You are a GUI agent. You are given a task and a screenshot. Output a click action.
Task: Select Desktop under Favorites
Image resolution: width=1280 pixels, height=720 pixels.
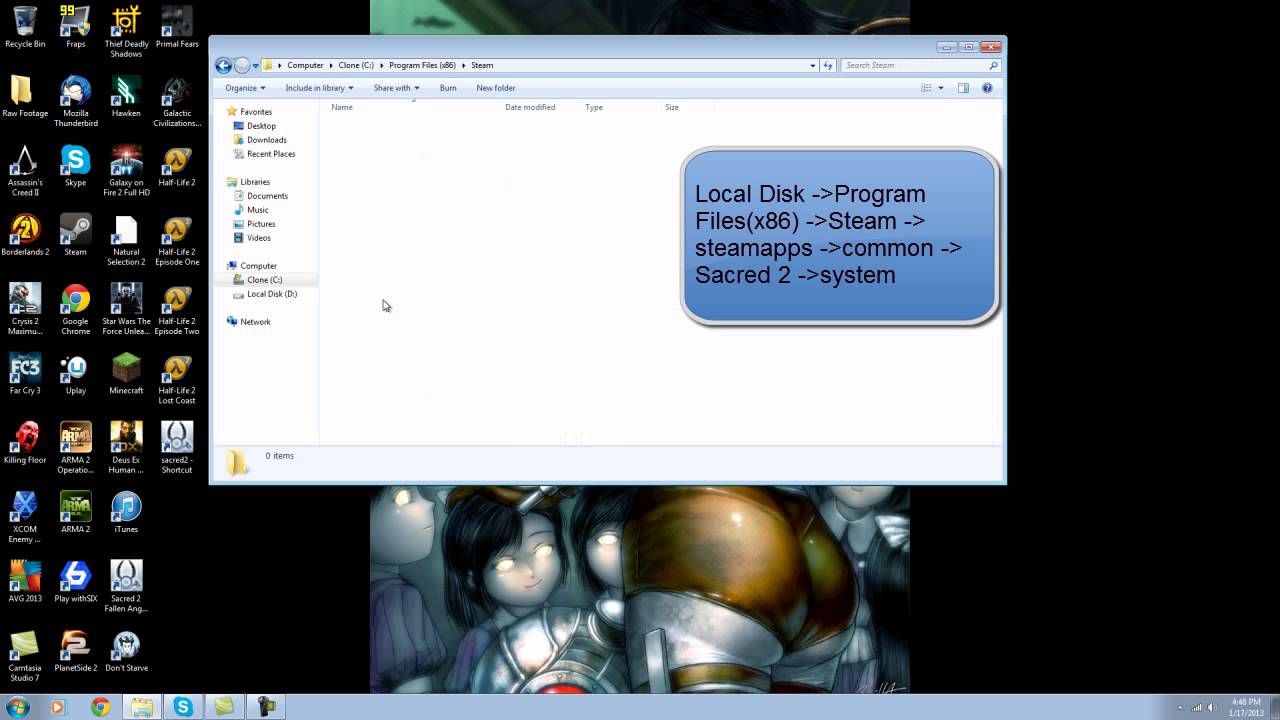pos(262,126)
